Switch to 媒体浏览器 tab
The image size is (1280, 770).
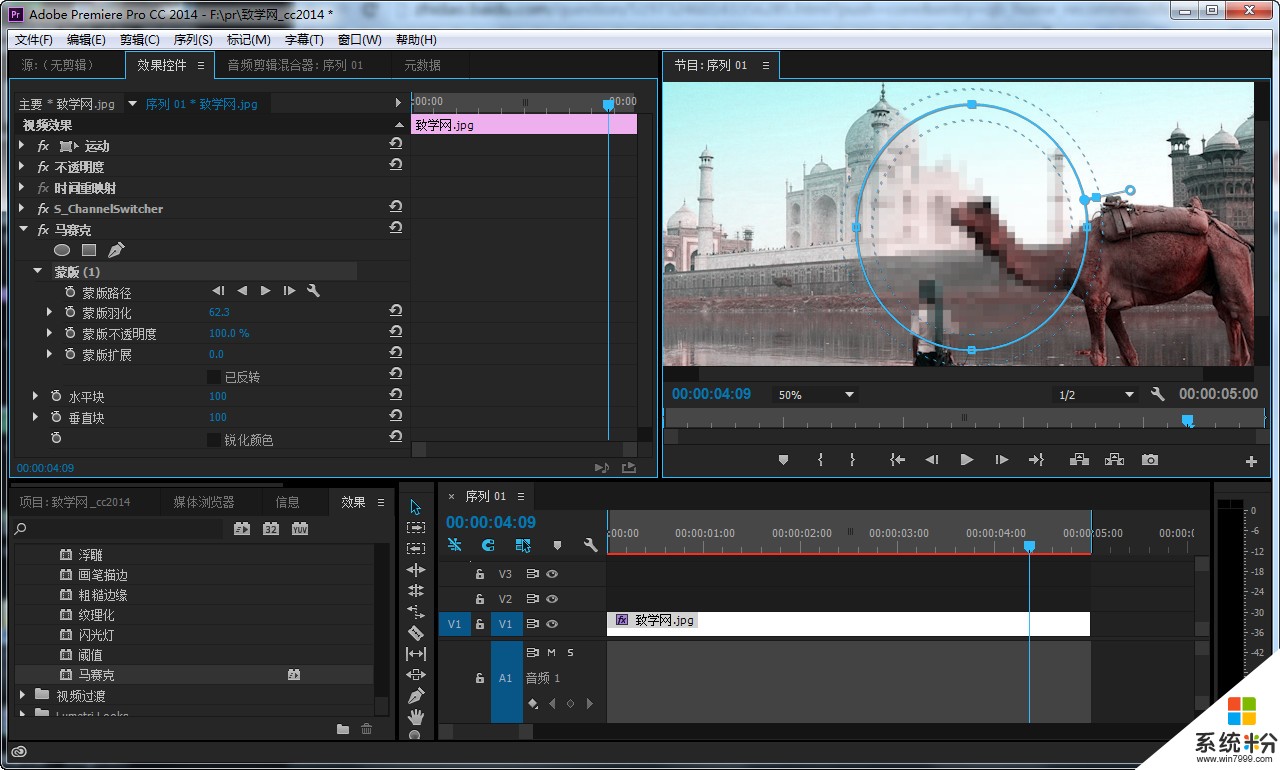(204, 502)
